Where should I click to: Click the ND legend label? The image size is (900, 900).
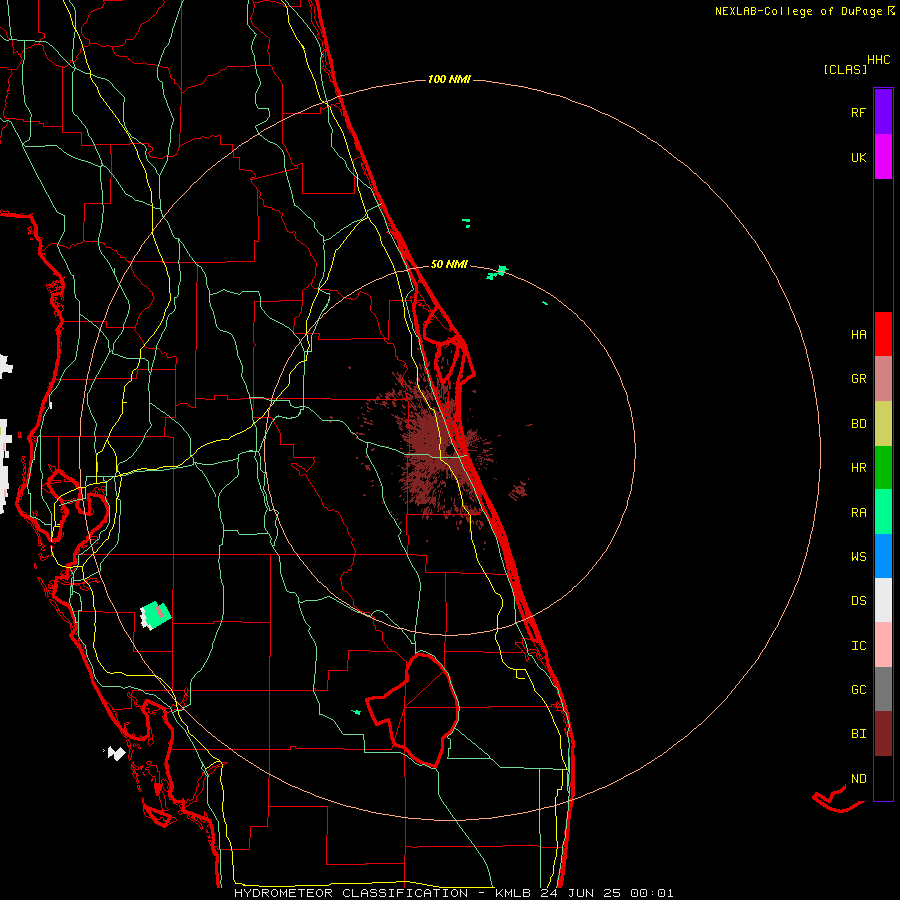(x=858, y=779)
